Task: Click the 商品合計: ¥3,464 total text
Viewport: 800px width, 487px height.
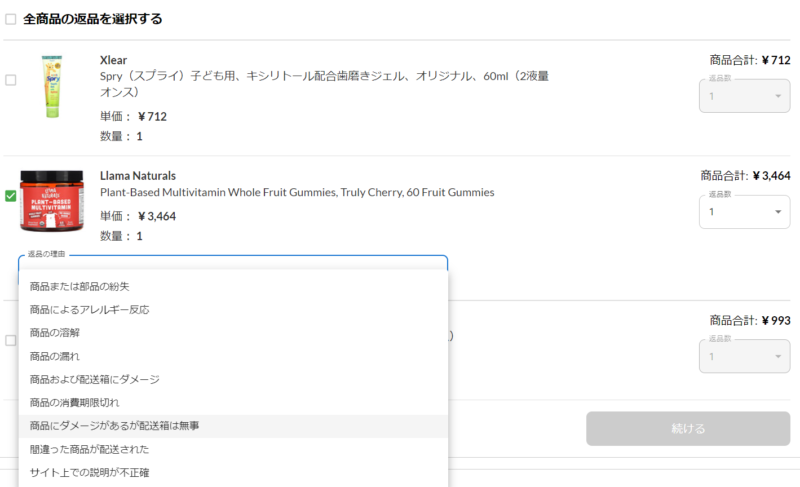Action: [745, 176]
